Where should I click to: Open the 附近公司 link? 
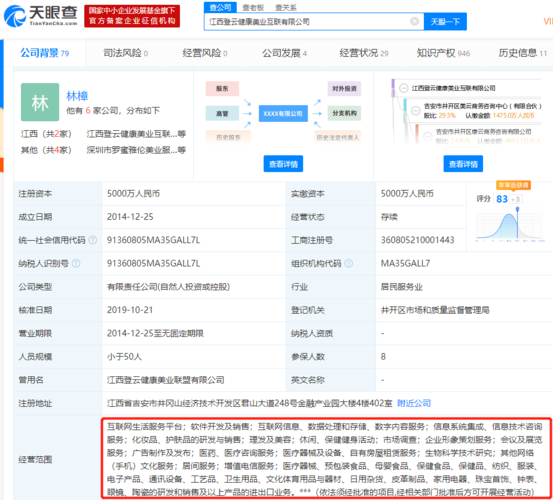click(x=414, y=403)
